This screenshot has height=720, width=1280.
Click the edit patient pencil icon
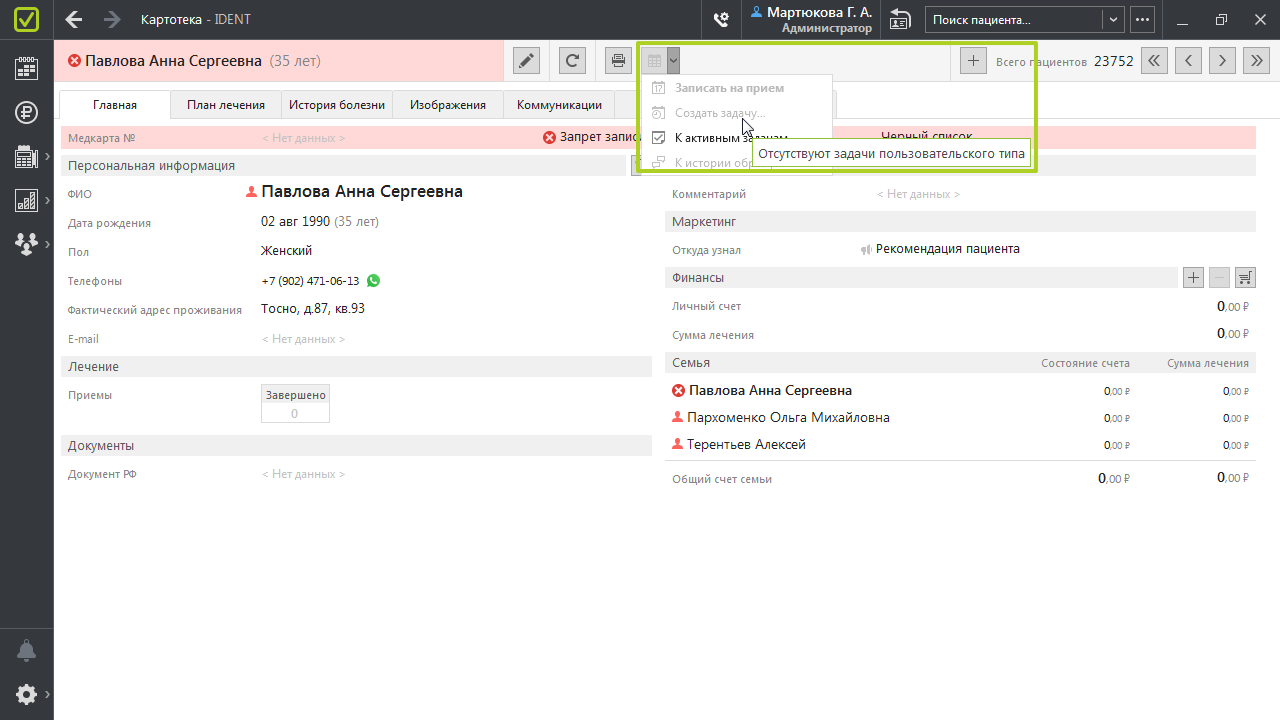[x=526, y=61]
